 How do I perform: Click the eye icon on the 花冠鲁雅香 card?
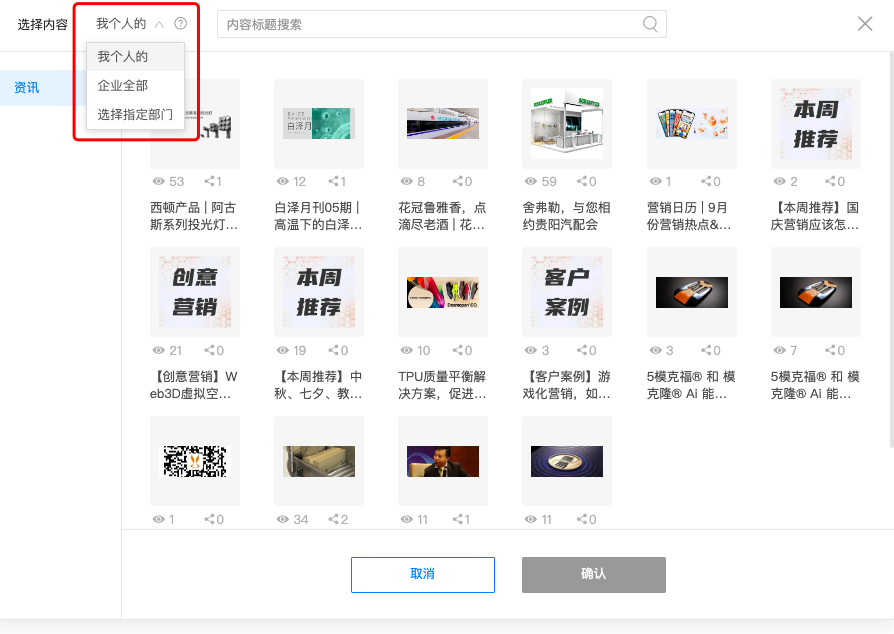click(x=407, y=181)
